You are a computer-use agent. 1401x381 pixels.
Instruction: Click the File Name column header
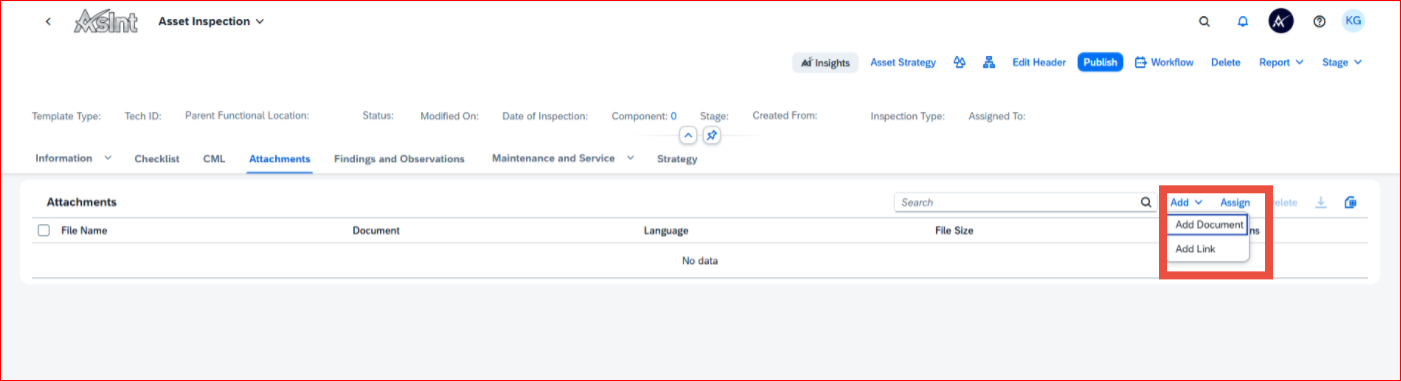pyautogui.click(x=84, y=230)
